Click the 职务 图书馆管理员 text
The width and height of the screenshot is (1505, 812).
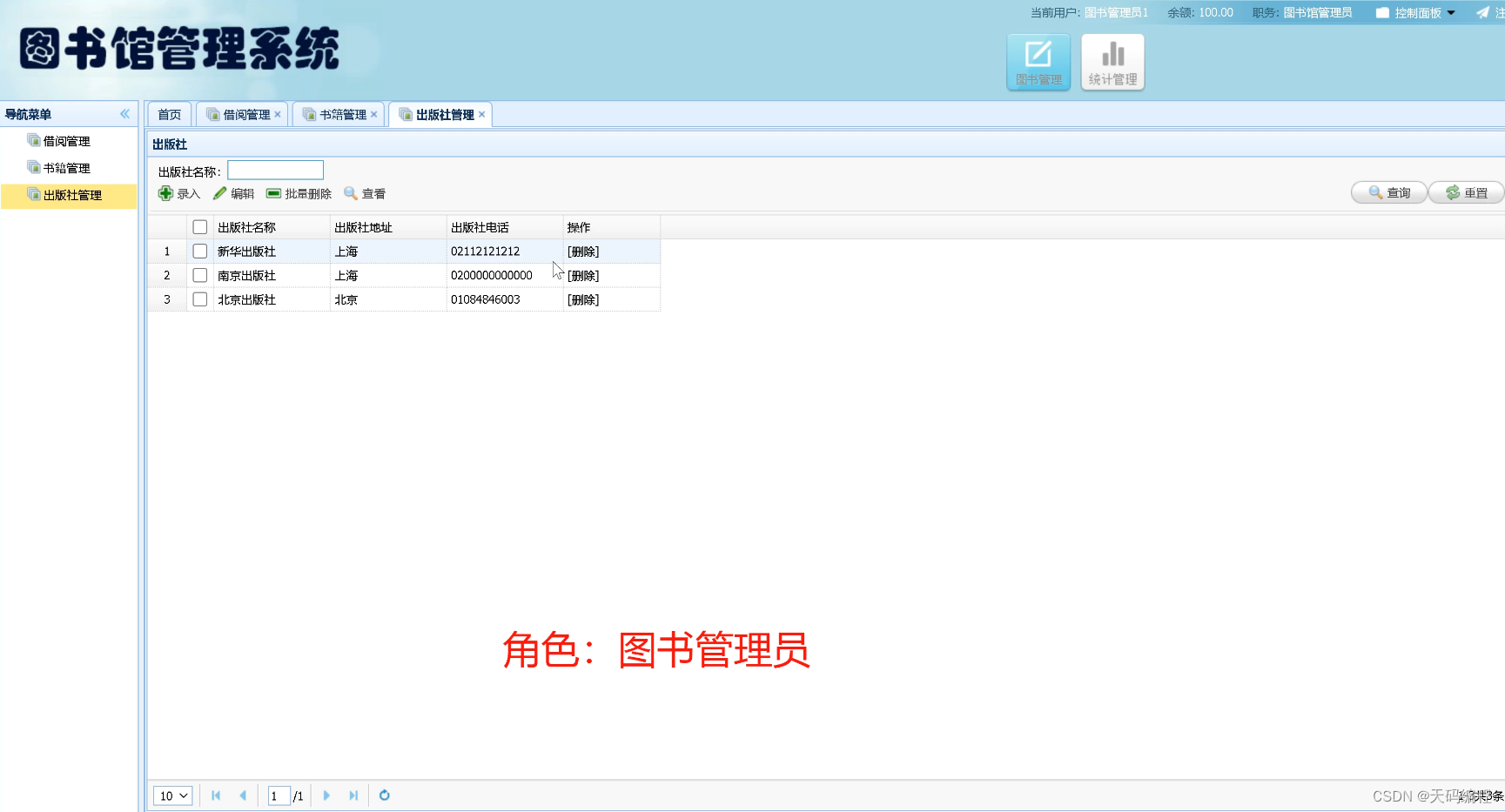pyautogui.click(x=1302, y=12)
